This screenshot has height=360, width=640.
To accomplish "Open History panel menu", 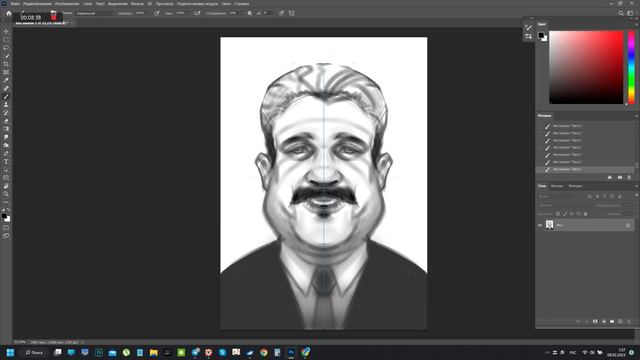I will tap(636, 116).
